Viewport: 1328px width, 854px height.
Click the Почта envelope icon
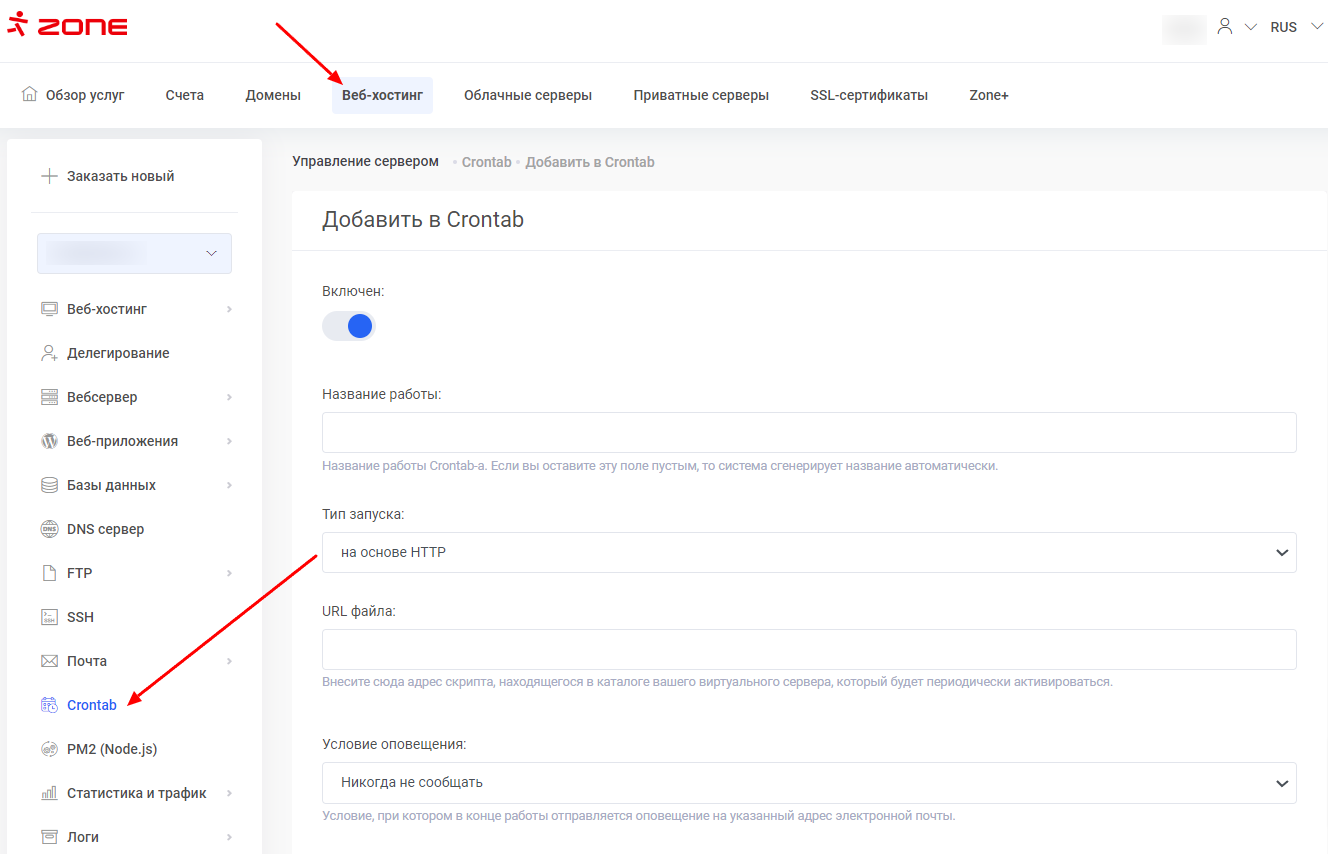pyautogui.click(x=49, y=661)
